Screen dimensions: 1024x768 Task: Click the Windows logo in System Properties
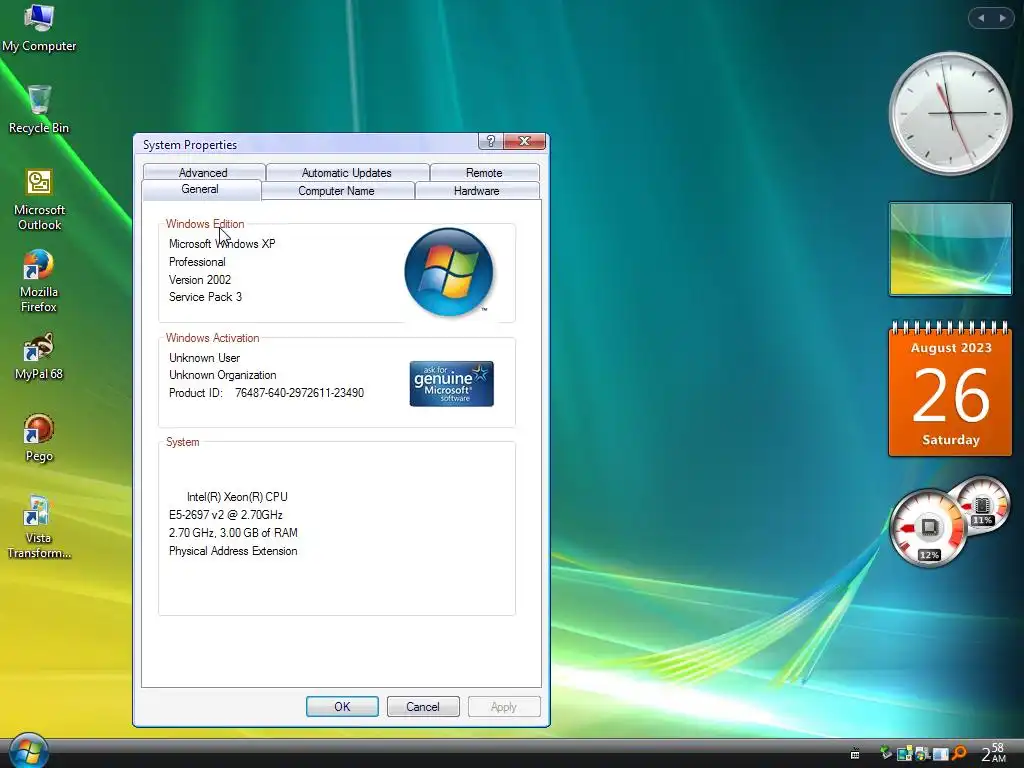click(449, 272)
